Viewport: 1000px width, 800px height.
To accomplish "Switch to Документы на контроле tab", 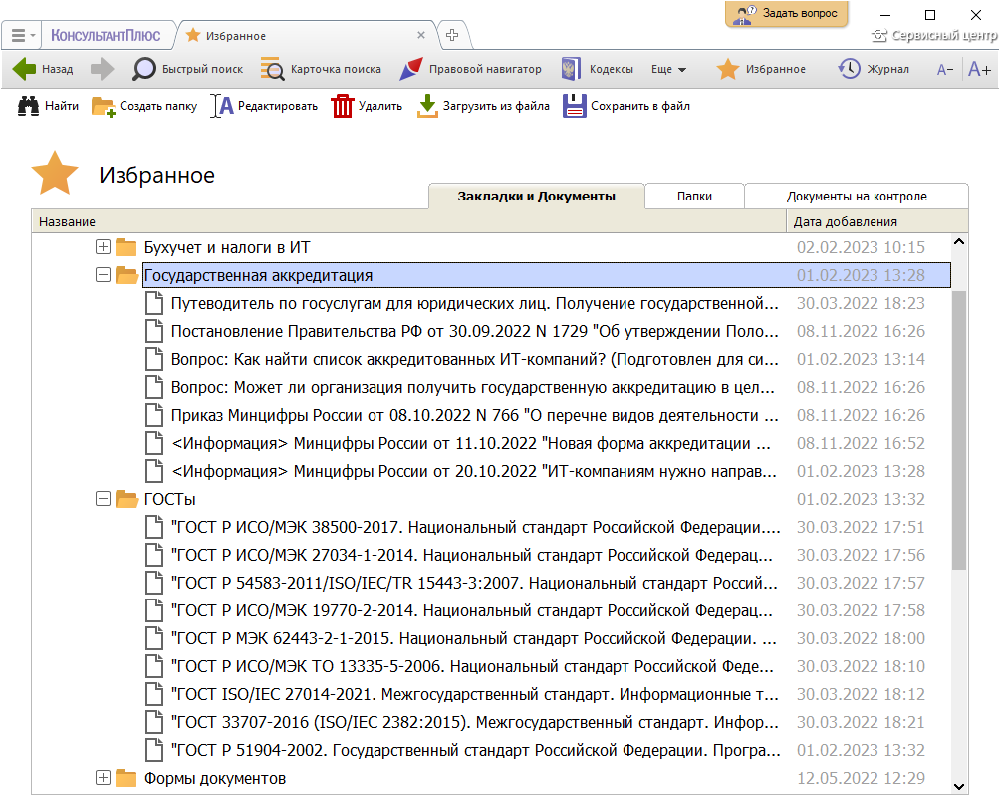I will click(856, 196).
